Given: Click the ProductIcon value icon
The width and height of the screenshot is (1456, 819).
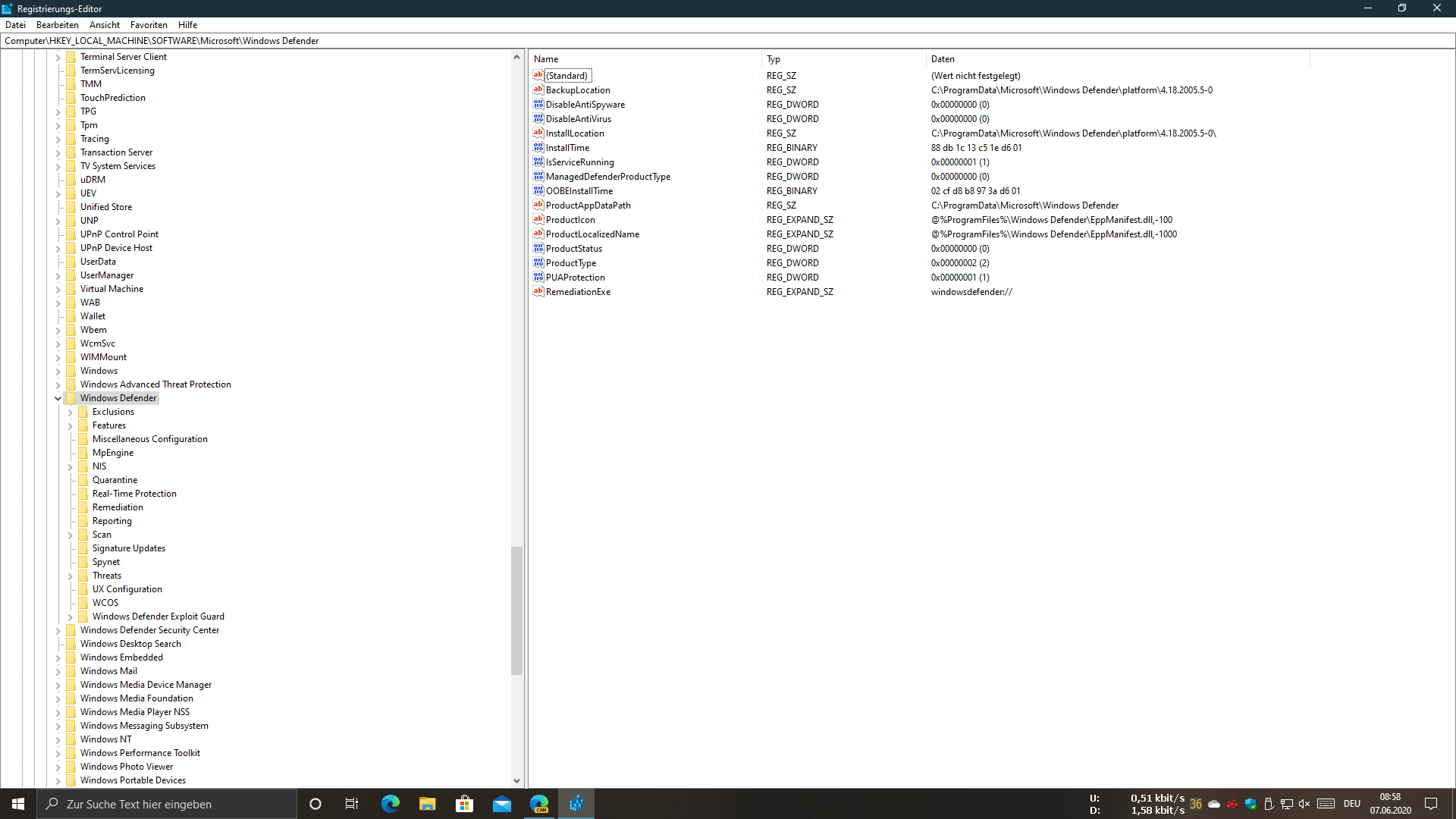Looking at the screenshot, I should tap(538, 220).
